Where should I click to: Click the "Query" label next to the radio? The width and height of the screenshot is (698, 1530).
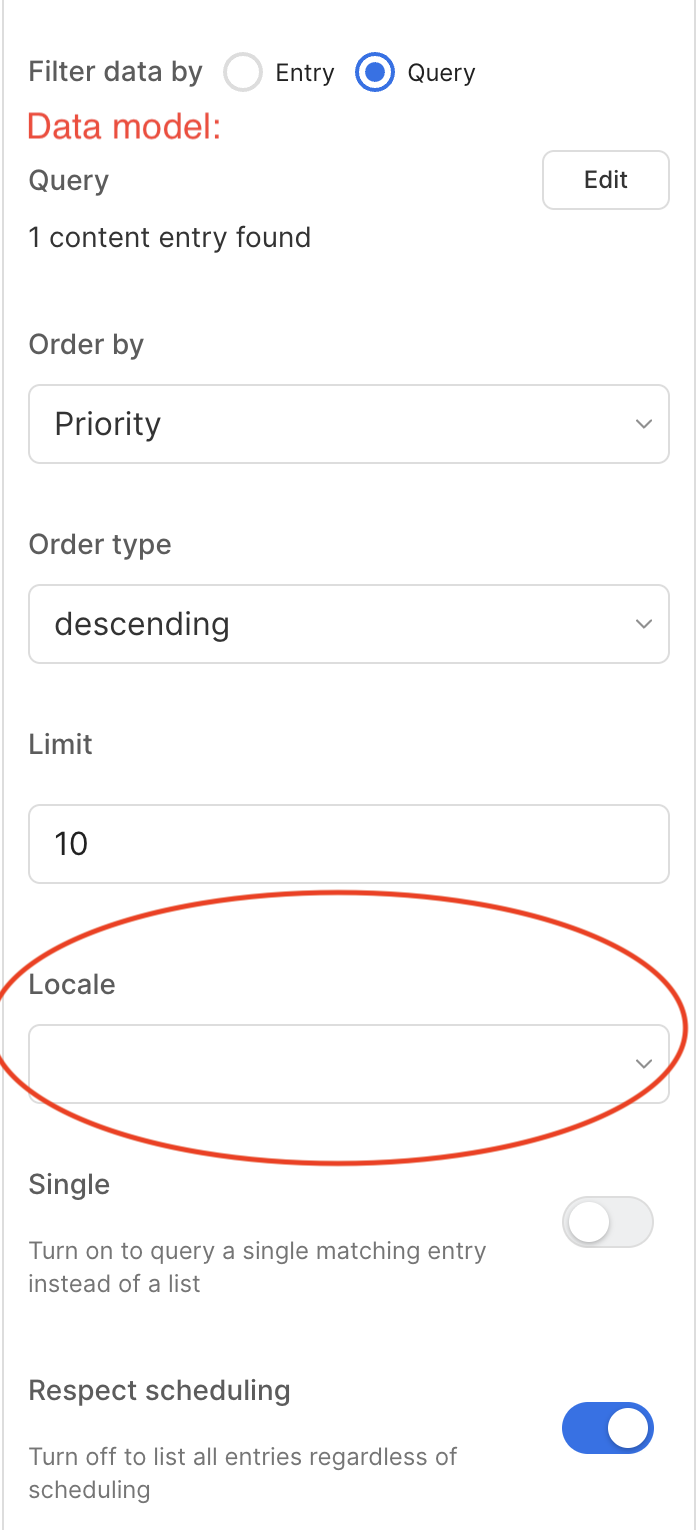441,73
